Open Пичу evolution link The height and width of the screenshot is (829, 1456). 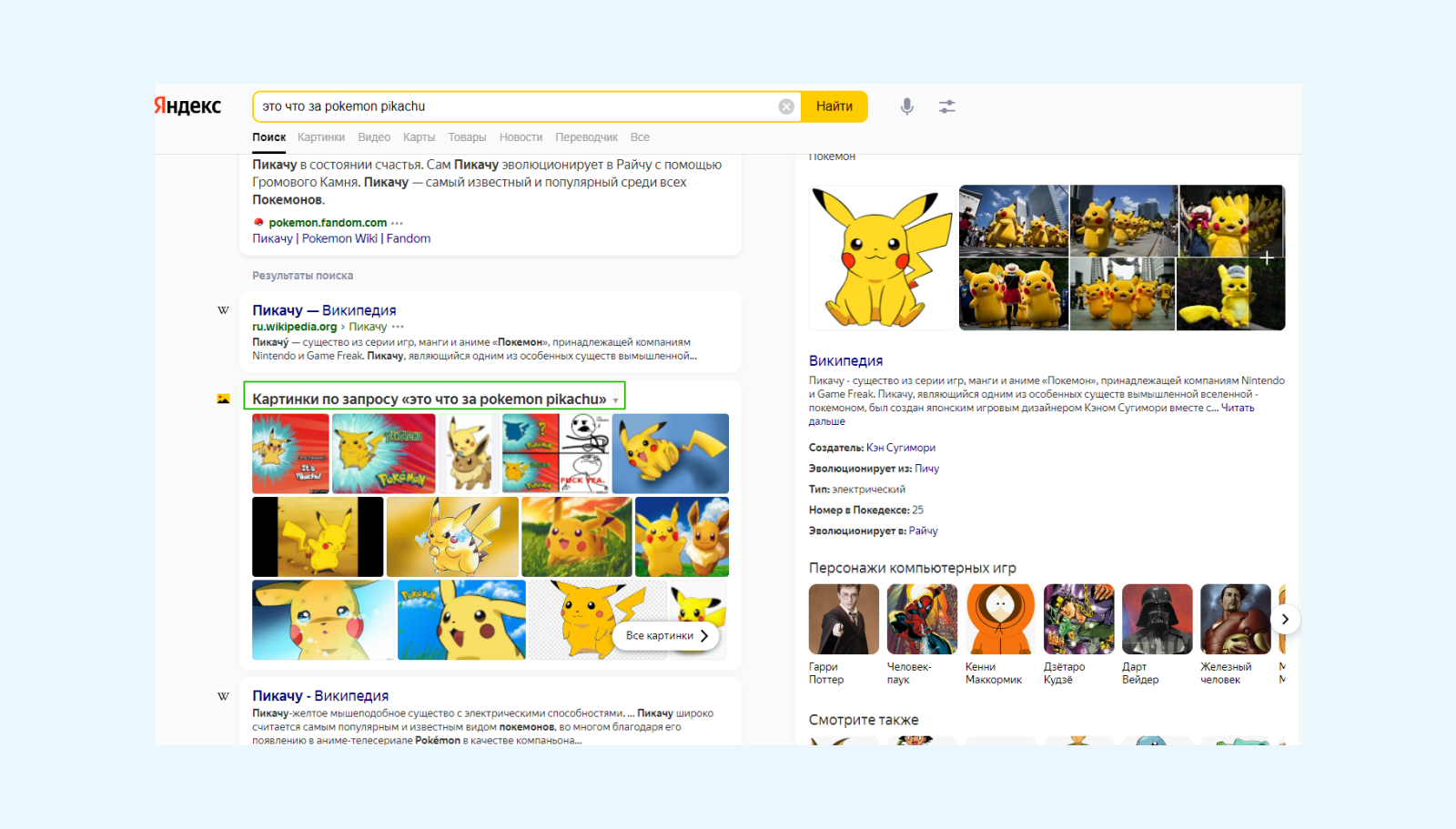[926, 469]
